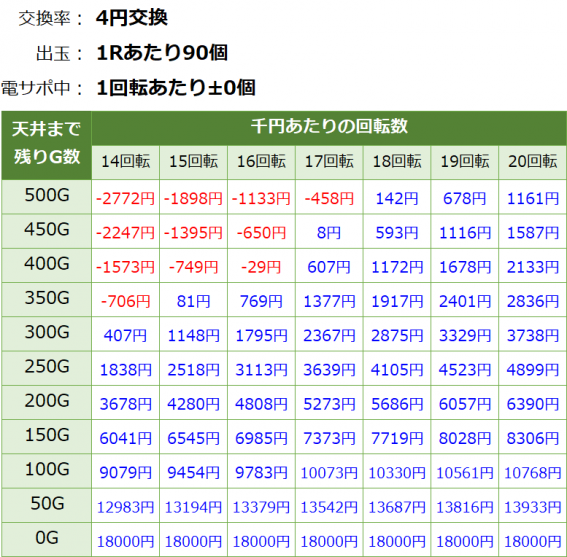This screenshot has width=567, height=557.
Task: Click the 10073円 cell
Action: coord(329,472)
